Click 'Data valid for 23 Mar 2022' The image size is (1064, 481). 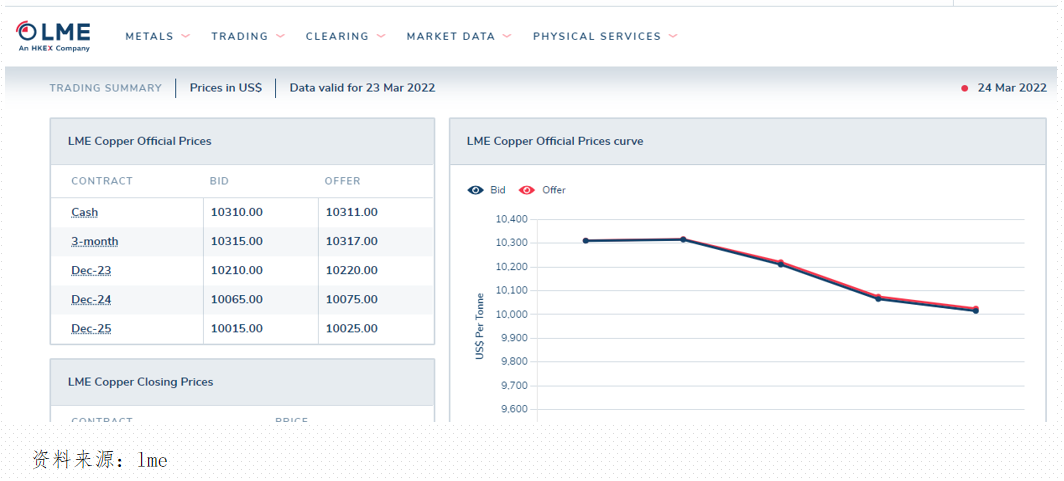(x=362, y=88)
